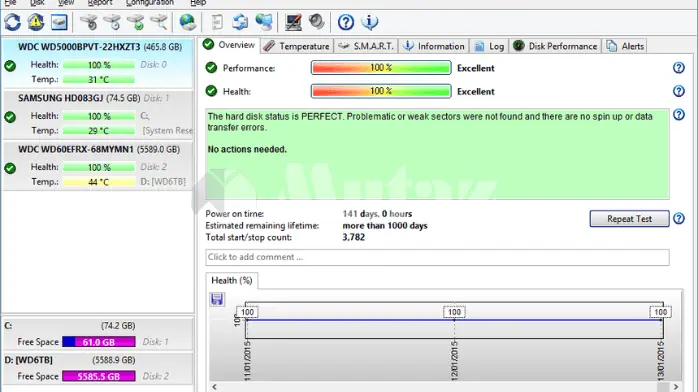The width and height of the screenshot is (698, 392).
Task: Click the C: free space 61.0 GB bar
Action: click(x=98, y=342)
